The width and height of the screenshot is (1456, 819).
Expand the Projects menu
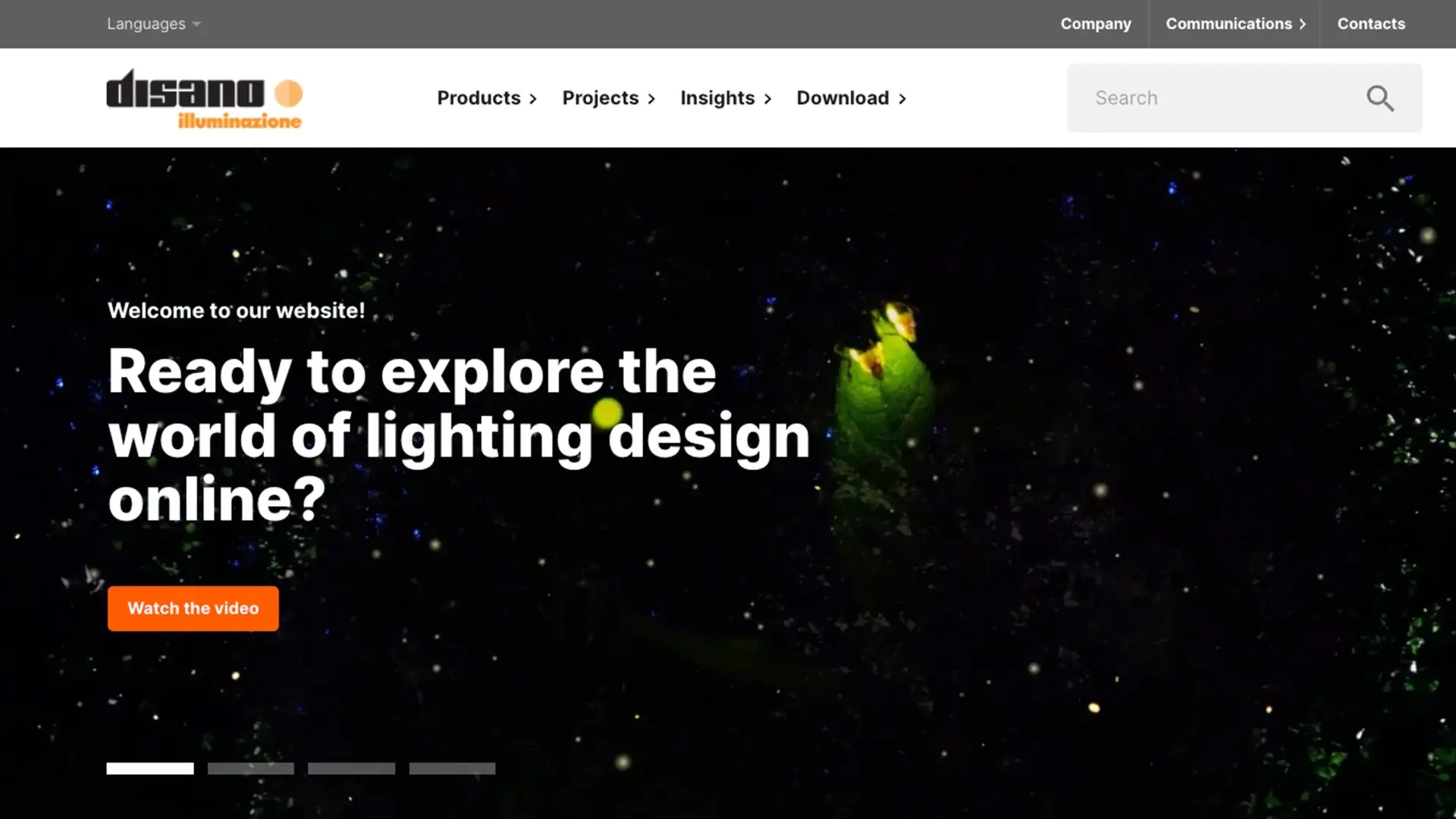(x=609, y=98)
